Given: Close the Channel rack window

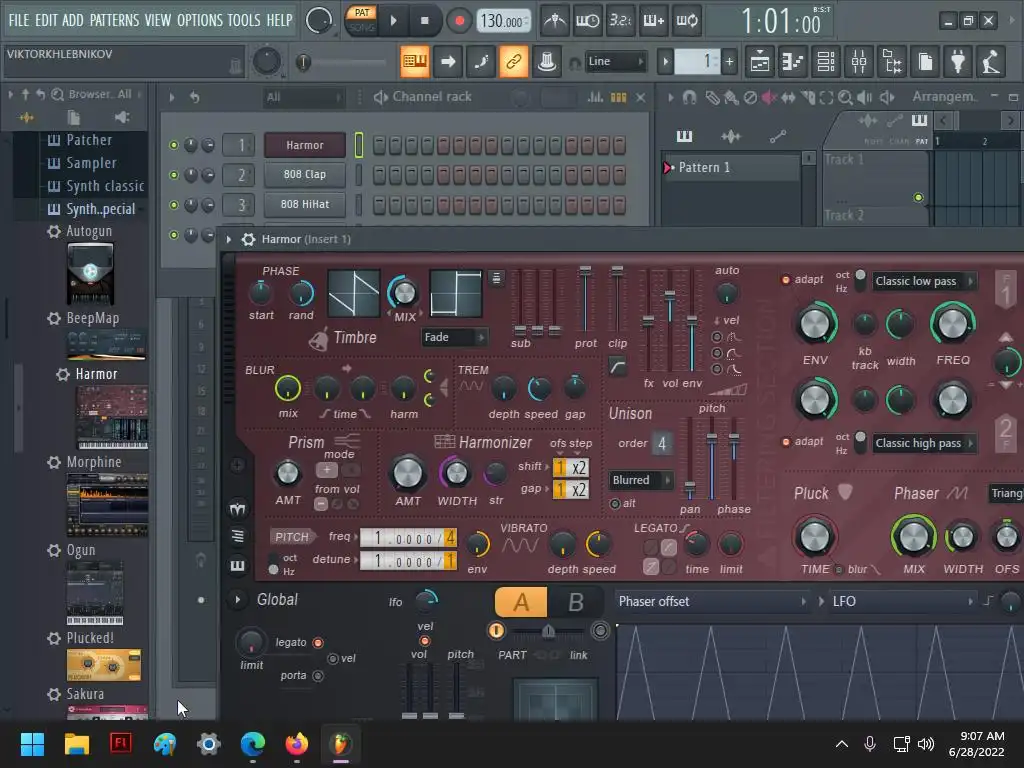Looking at the screenshot, I should click(x=641, y=97).
